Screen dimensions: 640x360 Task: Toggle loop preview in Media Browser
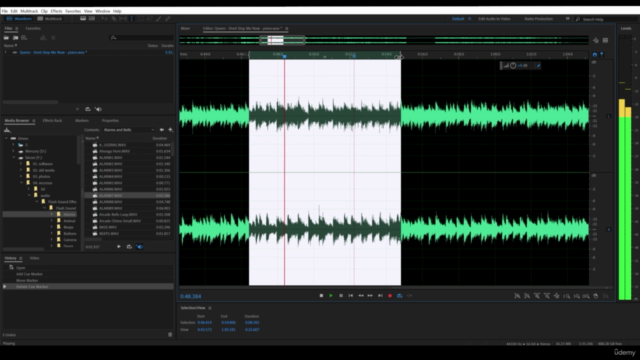[x=129, y=247]
